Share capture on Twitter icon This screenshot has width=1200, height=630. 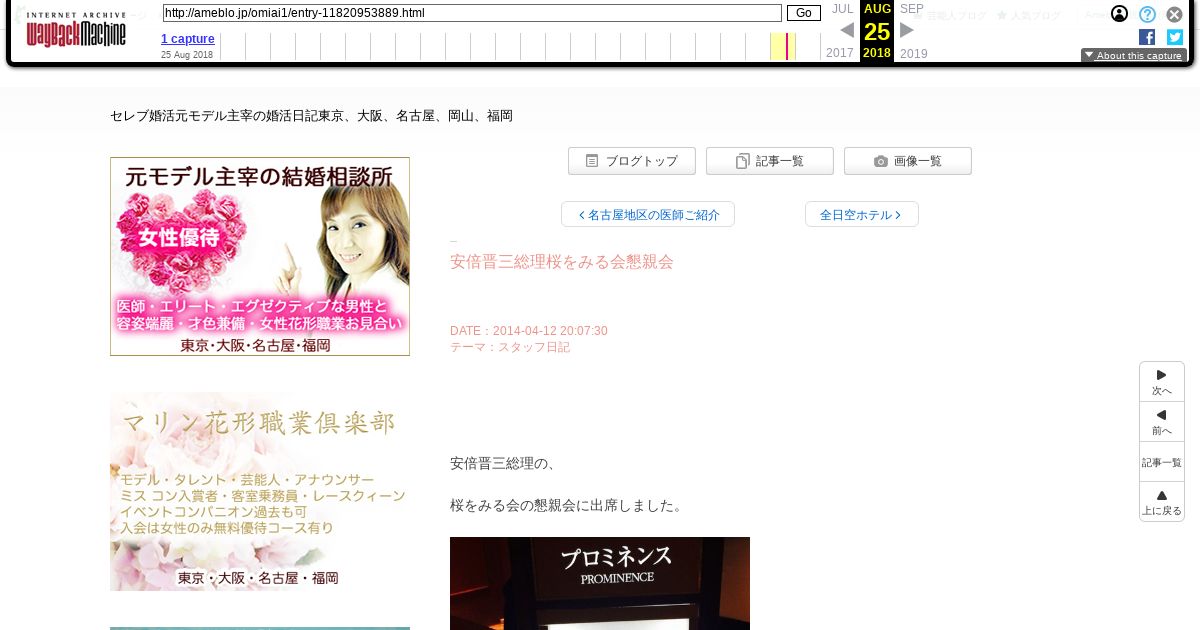coord(1175,37)
